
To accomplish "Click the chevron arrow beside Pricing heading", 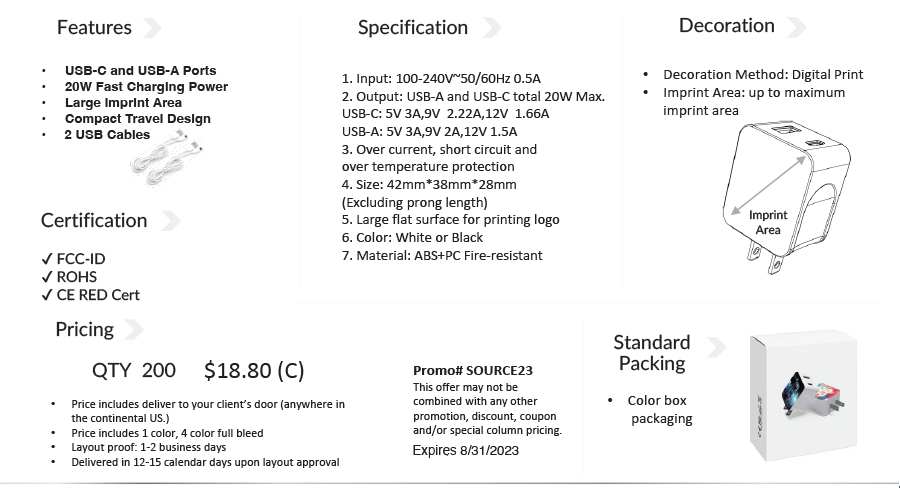I will [133, 329].
